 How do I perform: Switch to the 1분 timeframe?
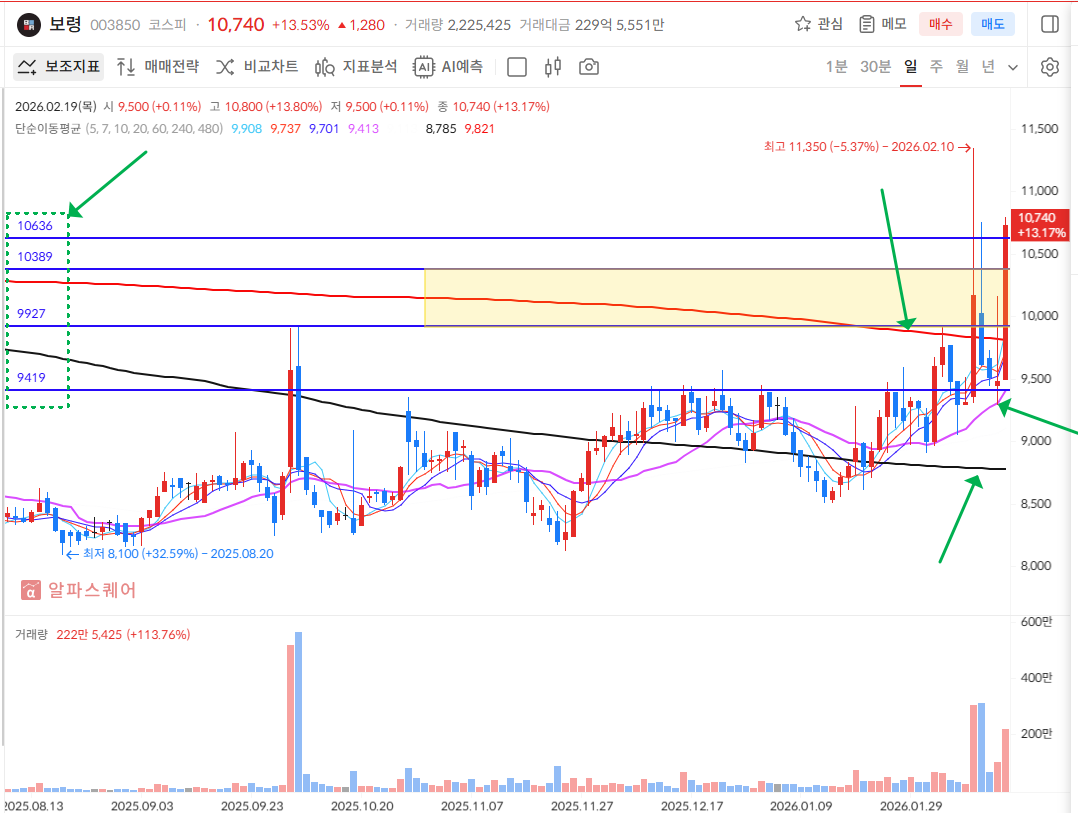(x=836, y=67)
